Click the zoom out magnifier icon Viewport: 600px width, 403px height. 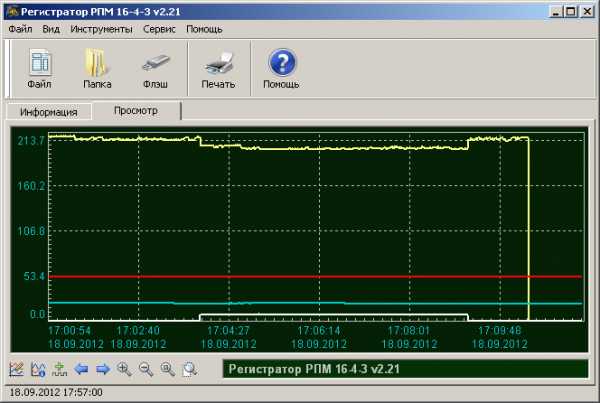pos(146,369)
